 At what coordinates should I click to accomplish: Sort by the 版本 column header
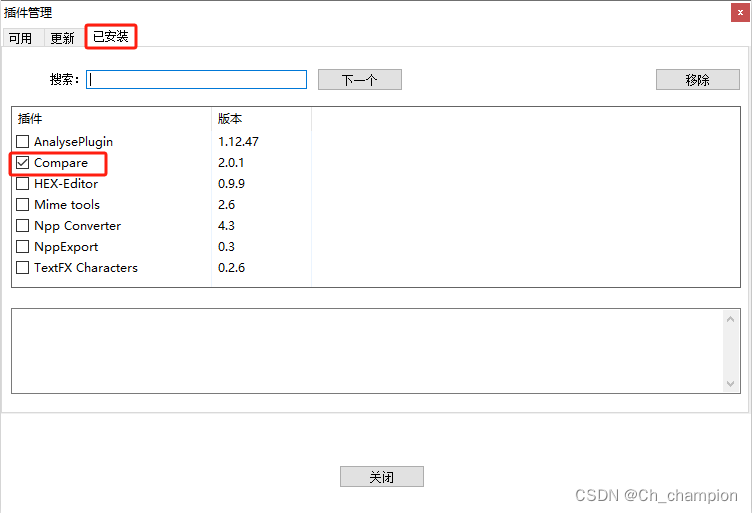(261, 118)
